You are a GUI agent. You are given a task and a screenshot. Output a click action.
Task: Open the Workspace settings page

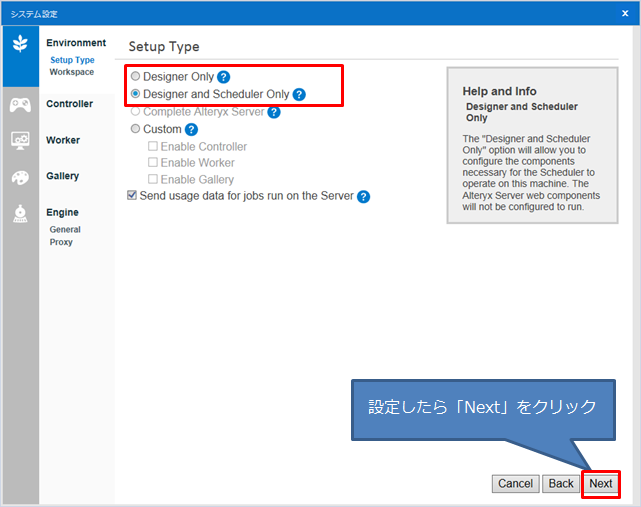(x=71, y=72)
